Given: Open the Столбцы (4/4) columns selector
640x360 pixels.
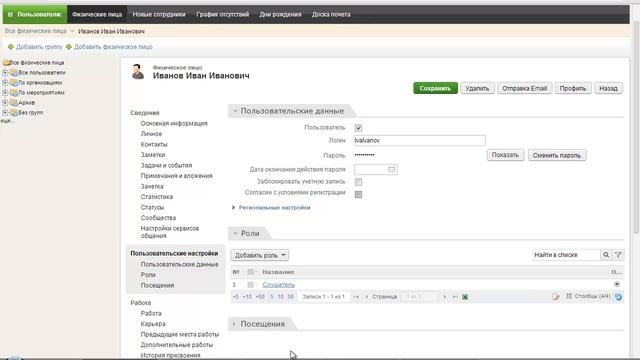Looking at the screenshot, I should [588, 296].
